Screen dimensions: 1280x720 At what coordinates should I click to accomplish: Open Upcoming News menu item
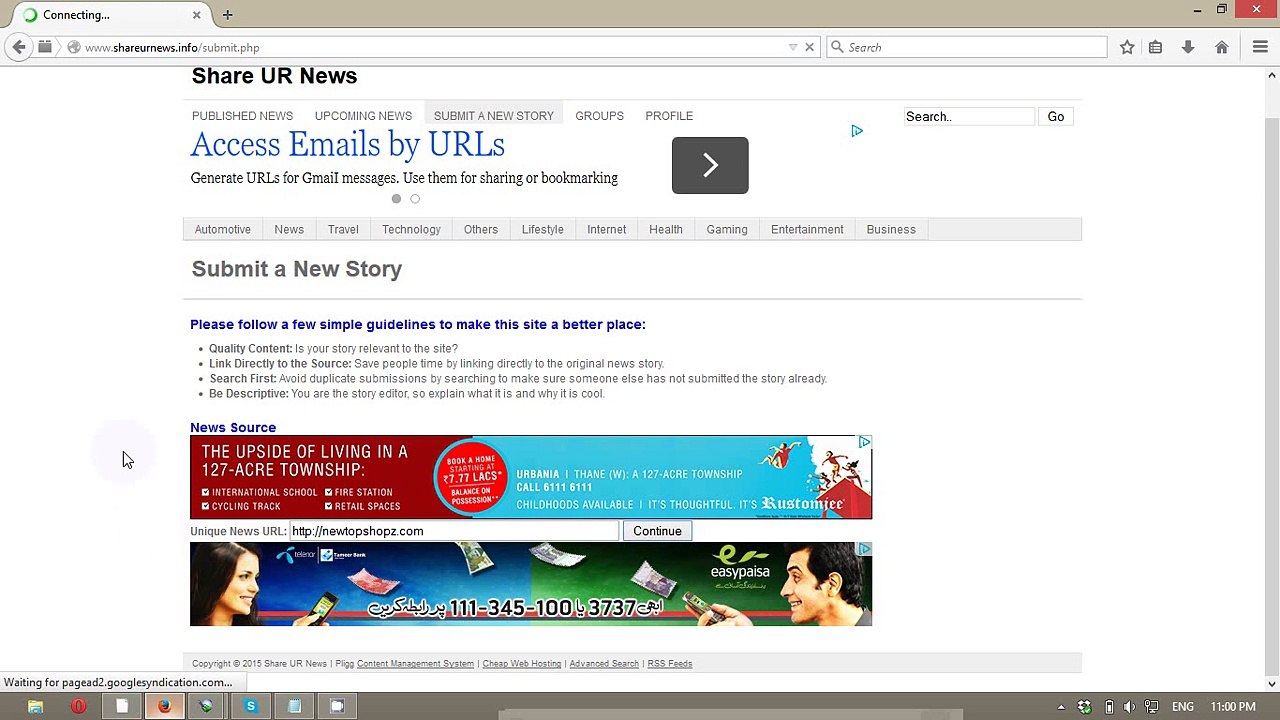(x=363, y=116)
